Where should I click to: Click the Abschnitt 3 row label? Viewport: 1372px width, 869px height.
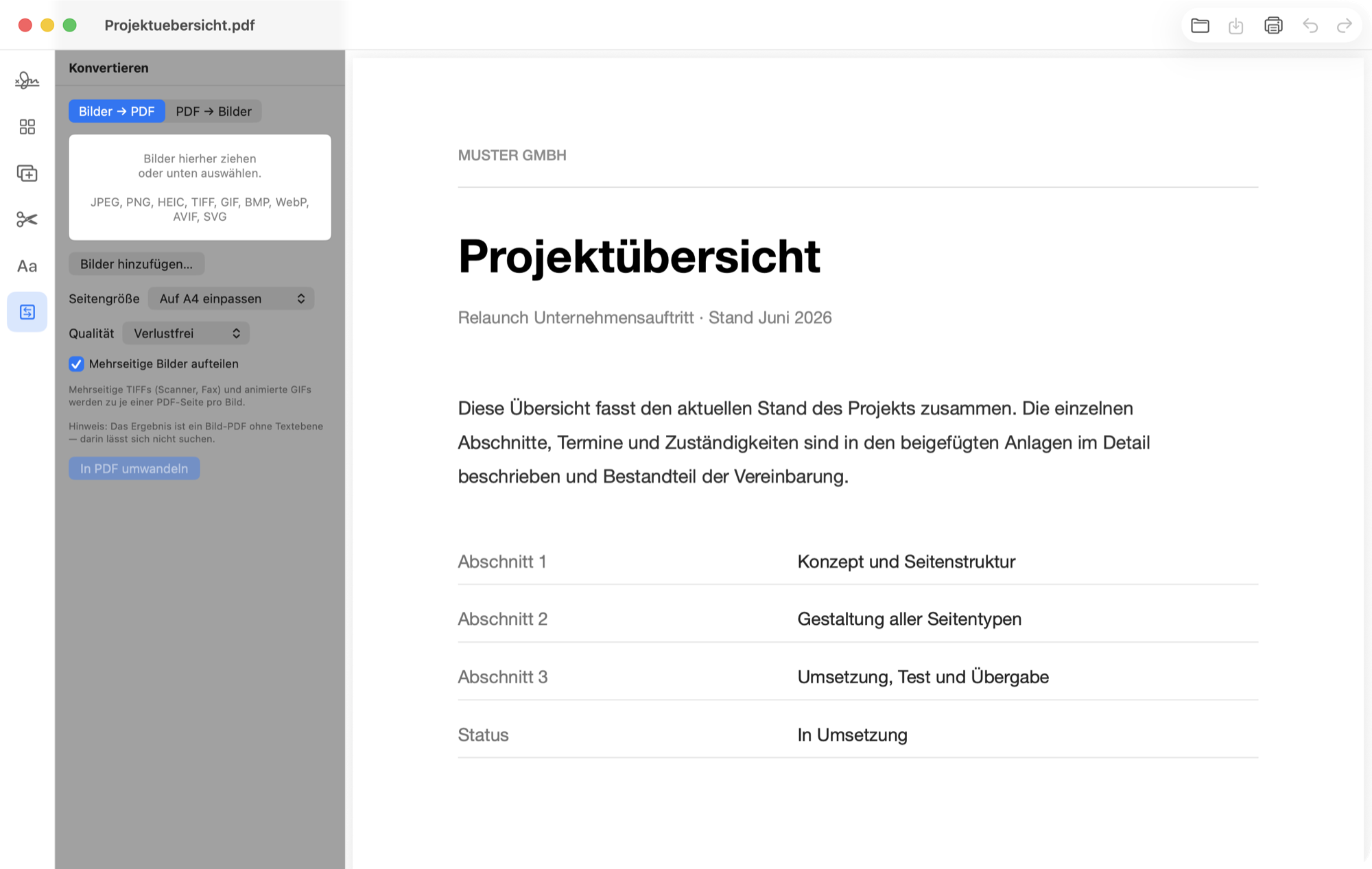pyautogui.click(x=503, y=677)
